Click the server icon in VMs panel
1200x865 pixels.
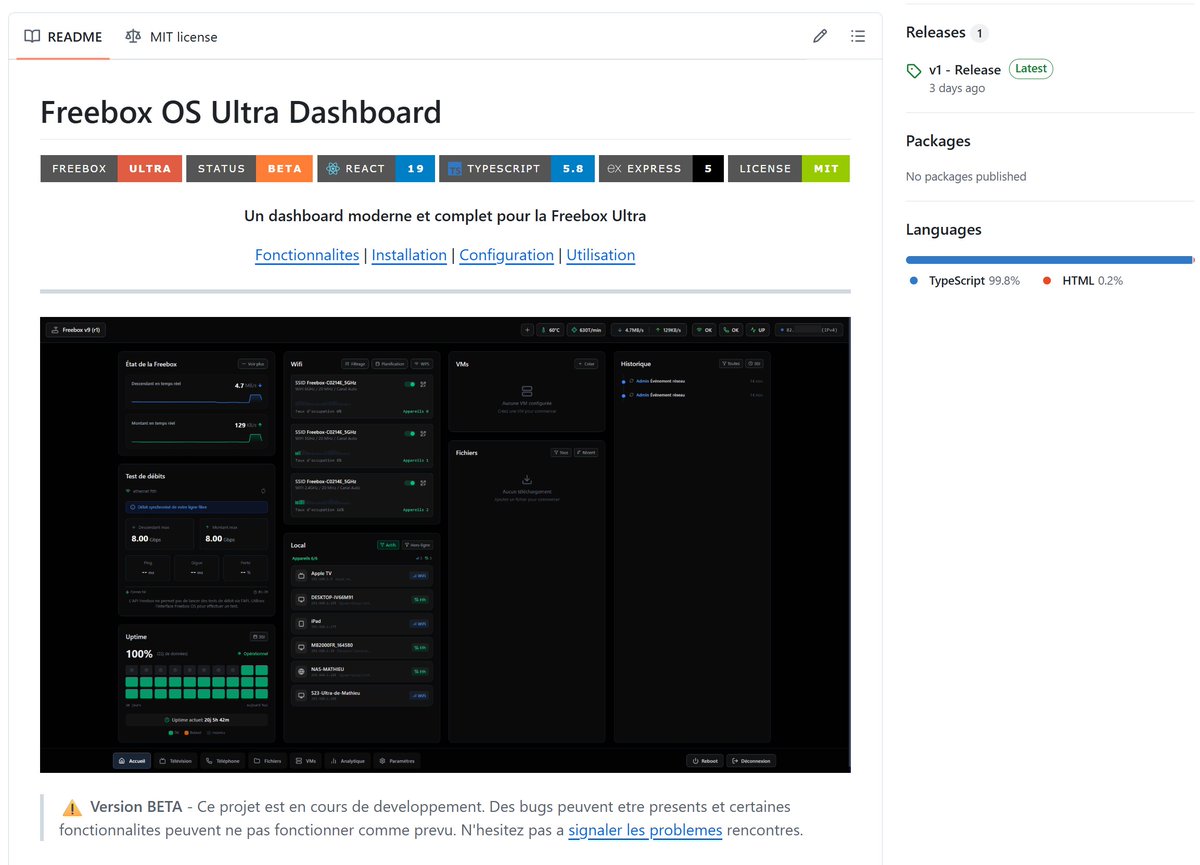[527, 391]
